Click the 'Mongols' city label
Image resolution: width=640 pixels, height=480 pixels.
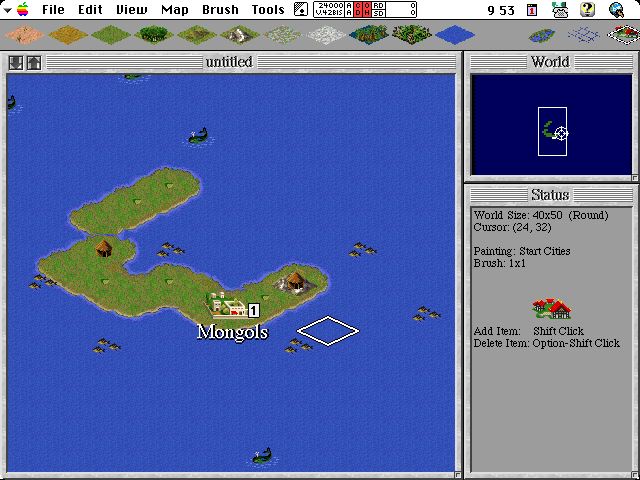click(232, 332)
